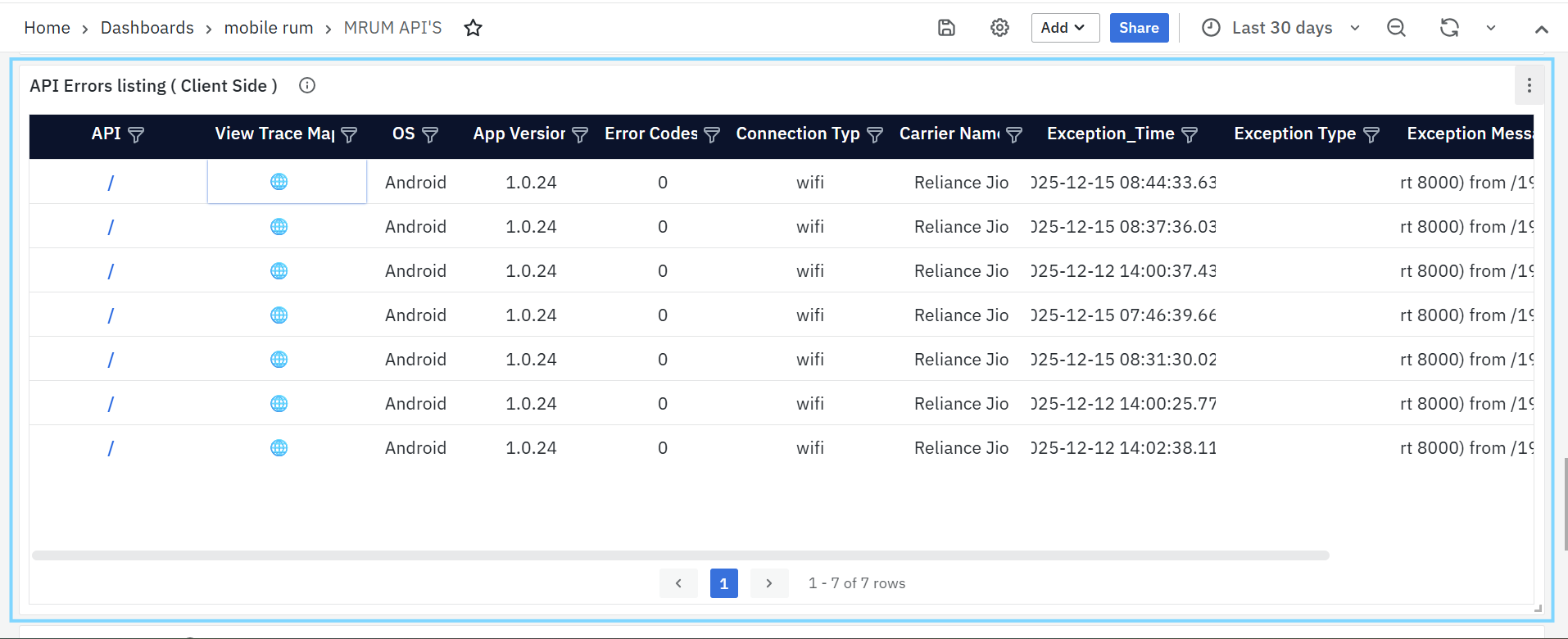This screenshot has width=1568, height=639.
Task: Refresh the dashboard
Action: click(x=1449, y=28)
